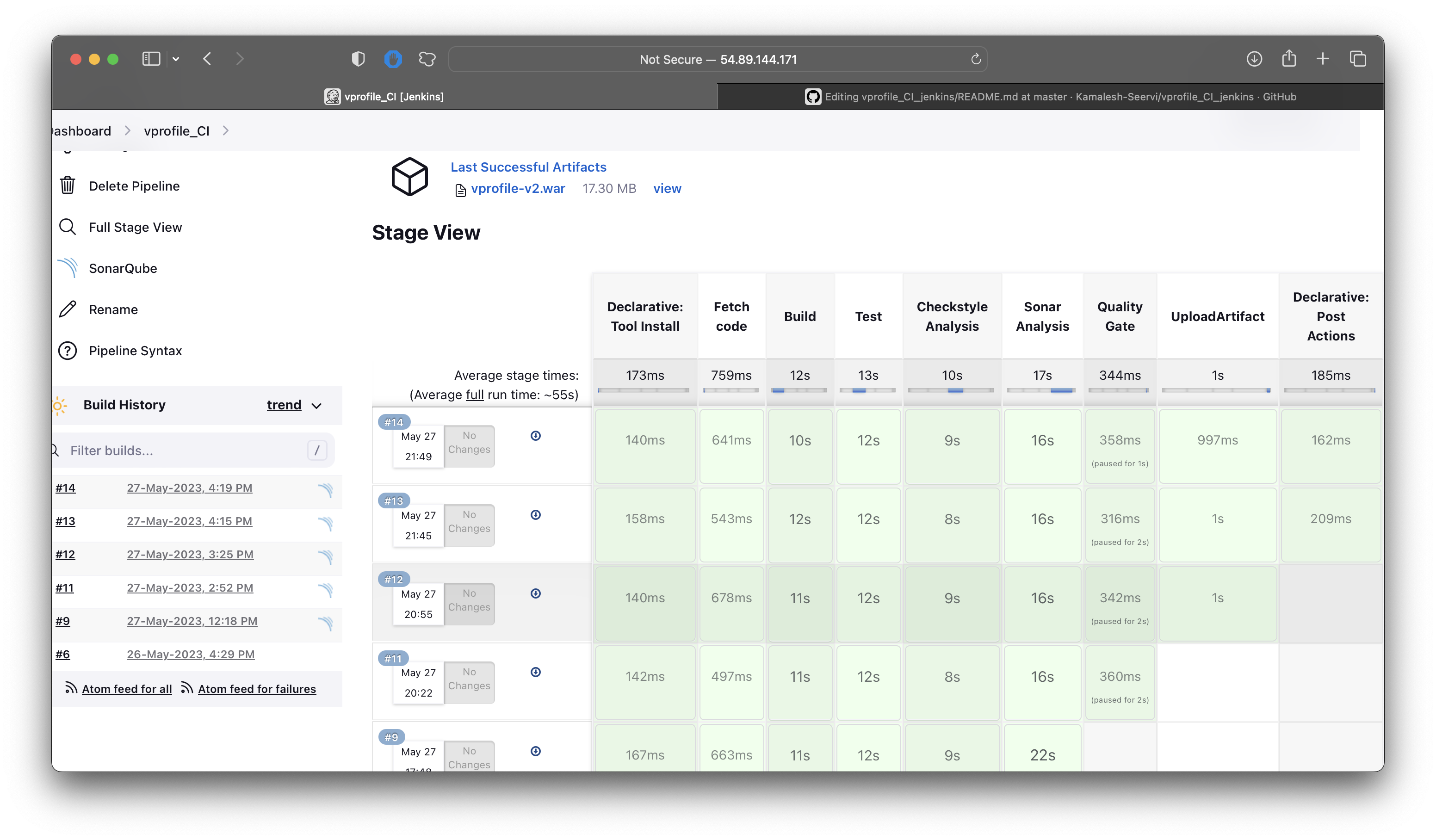
Task: Click the Delete Pipeline trash icon
Action: (x=68, y=185)
